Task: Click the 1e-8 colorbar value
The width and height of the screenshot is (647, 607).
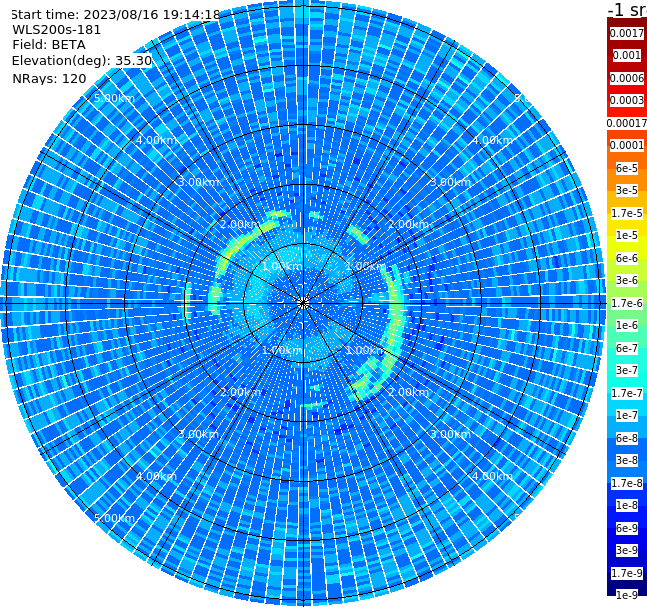Action: click(x=627, y=505)
